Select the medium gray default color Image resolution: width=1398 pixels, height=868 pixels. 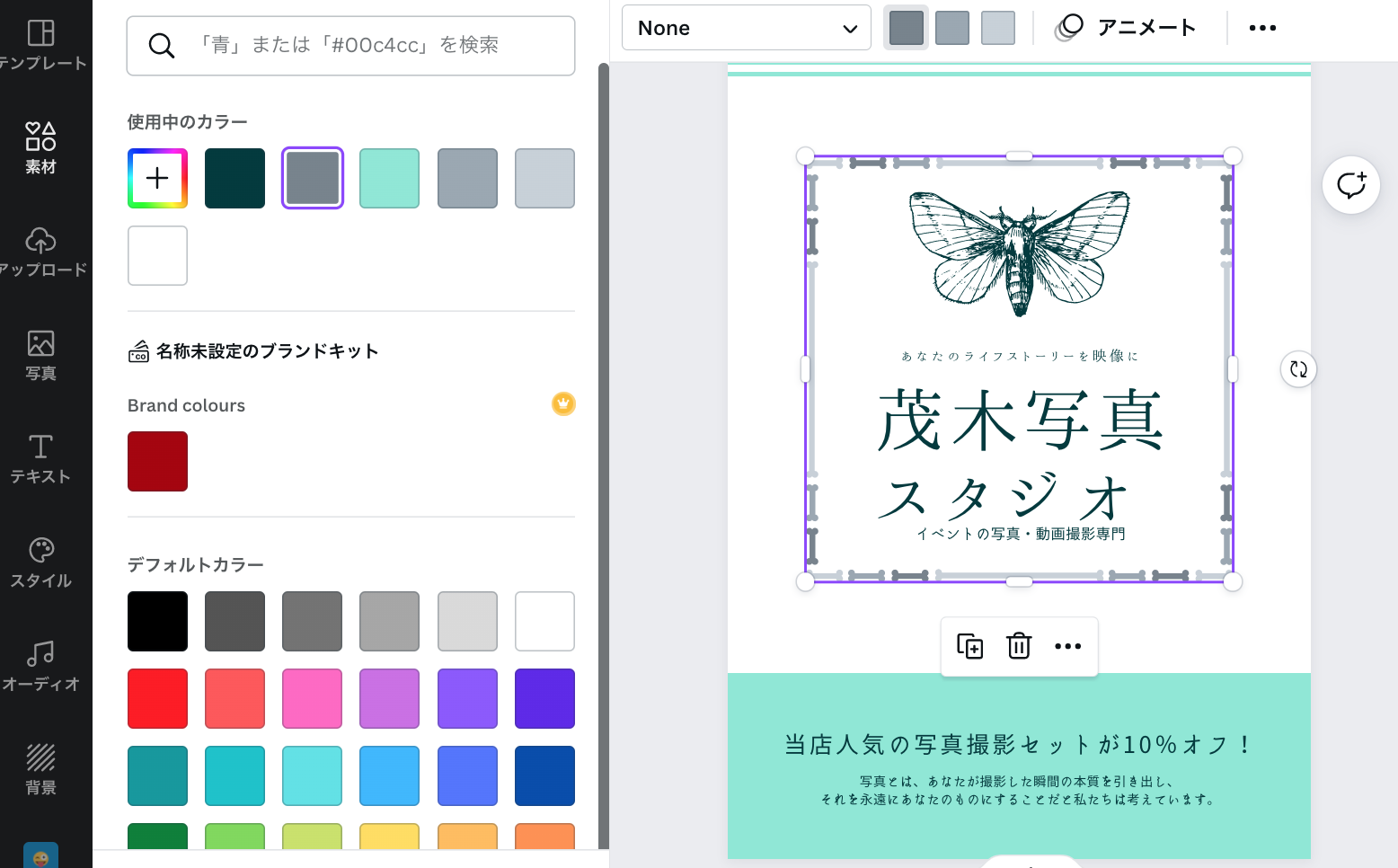[x=313, y=621]
